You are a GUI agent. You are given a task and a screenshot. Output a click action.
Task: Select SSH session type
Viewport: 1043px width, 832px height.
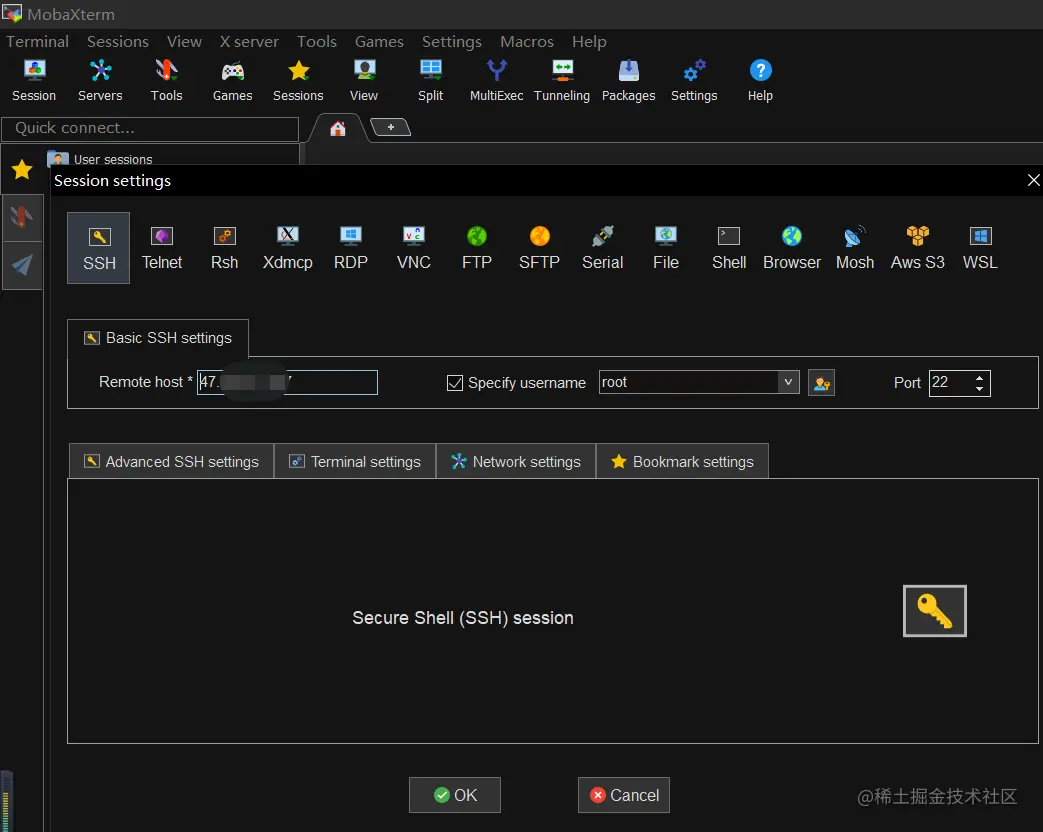pos(98,248)
